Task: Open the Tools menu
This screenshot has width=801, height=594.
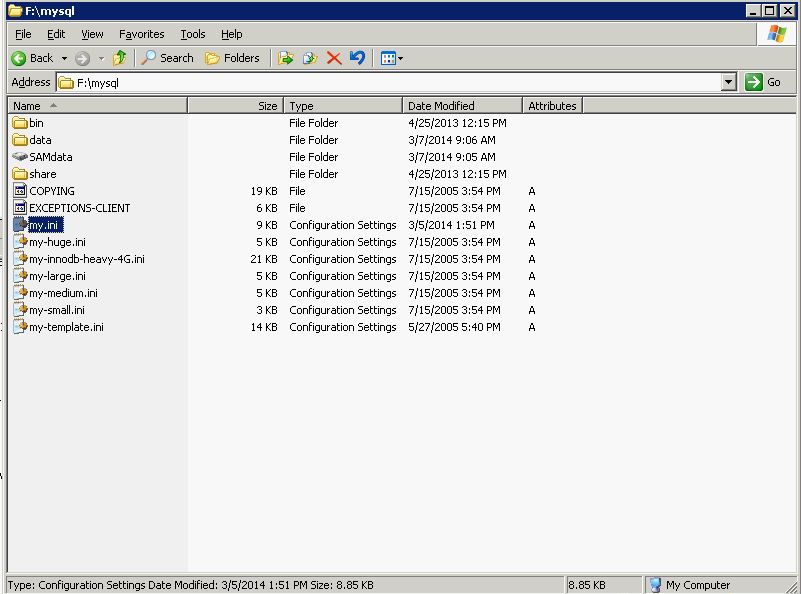Action: (193, 34)
